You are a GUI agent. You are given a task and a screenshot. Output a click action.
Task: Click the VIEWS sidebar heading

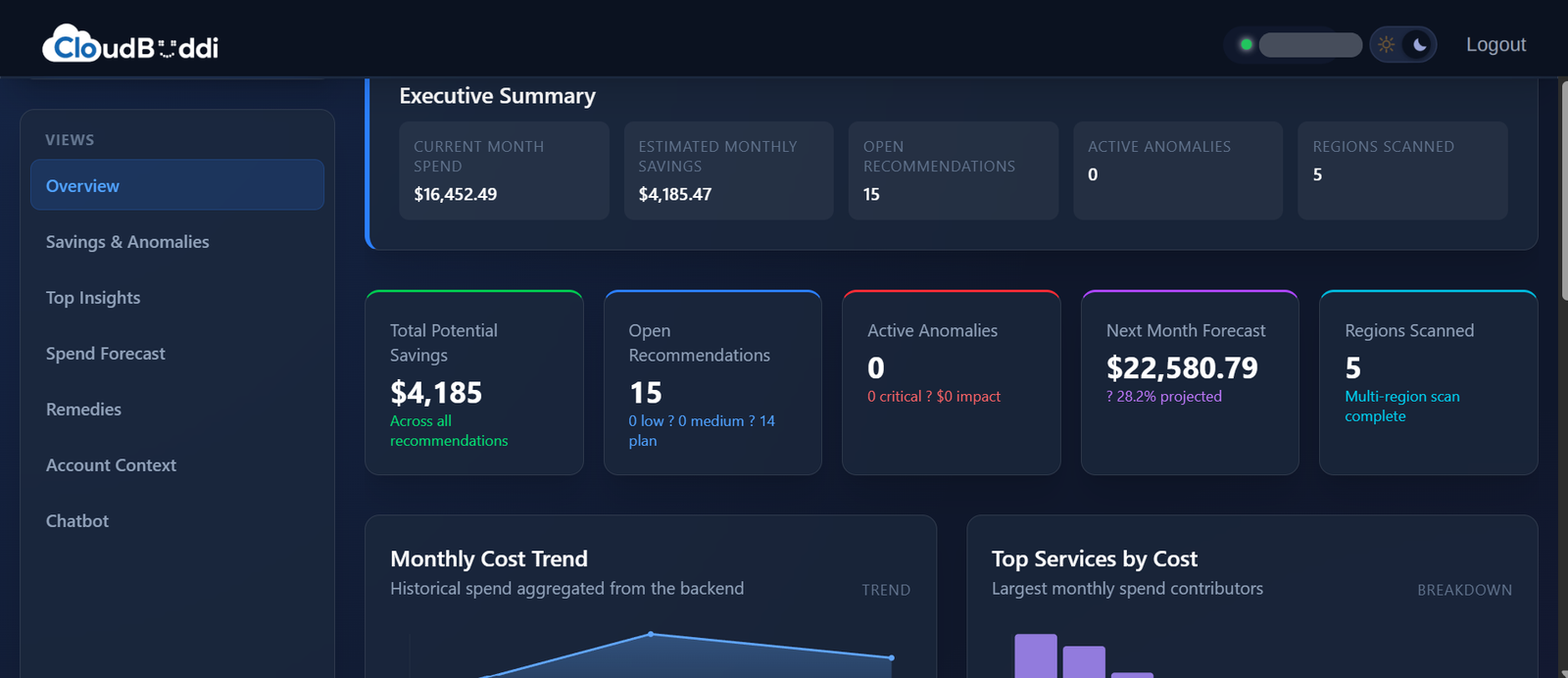(70, 140)
